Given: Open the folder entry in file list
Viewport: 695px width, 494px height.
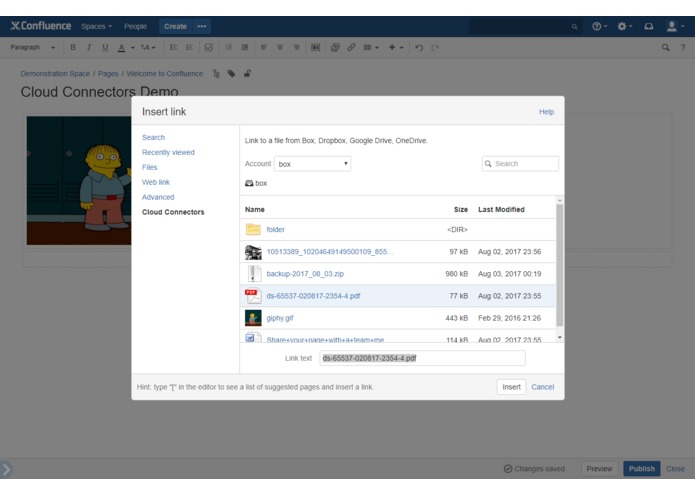Looking at the screenshot, I should click(275, 229).
